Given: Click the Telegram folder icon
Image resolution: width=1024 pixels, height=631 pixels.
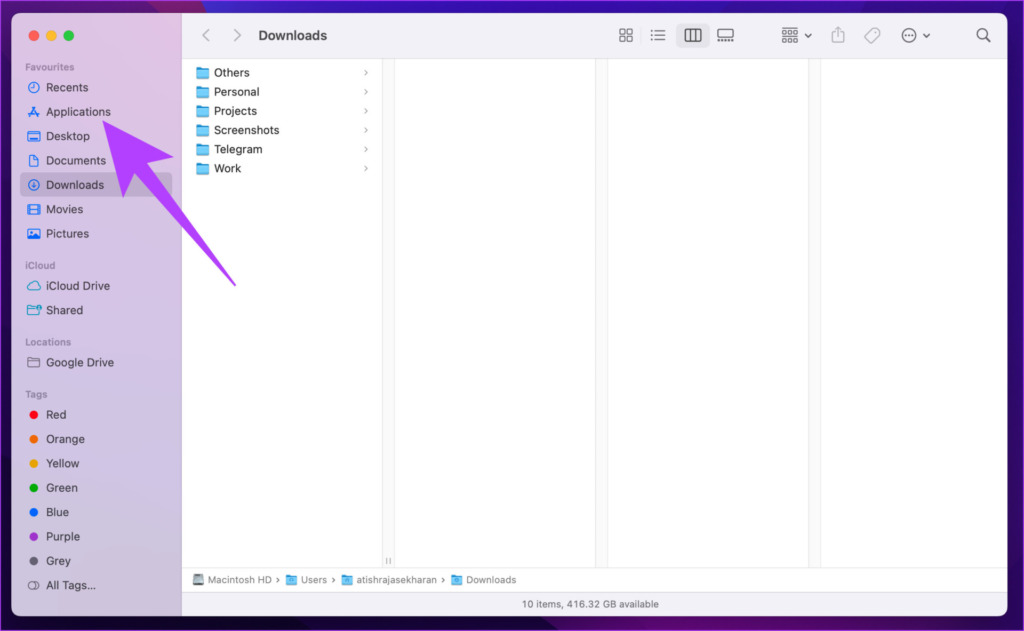Looking at the screenshot, I should (x=202, y=149).
